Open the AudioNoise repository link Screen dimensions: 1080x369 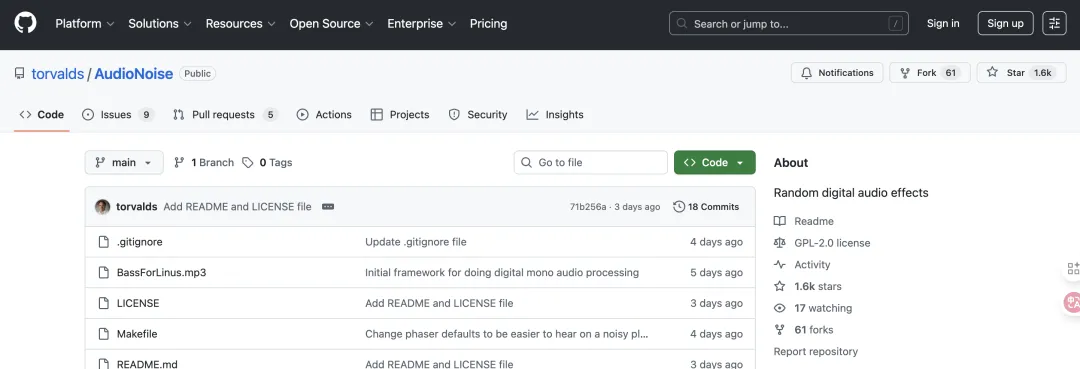134,74
